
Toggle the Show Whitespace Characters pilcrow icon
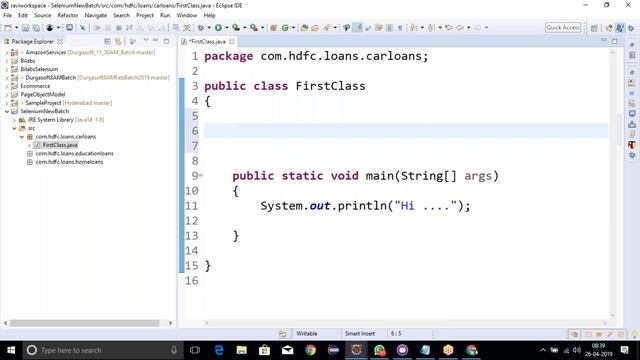click(x=400, y=28)
